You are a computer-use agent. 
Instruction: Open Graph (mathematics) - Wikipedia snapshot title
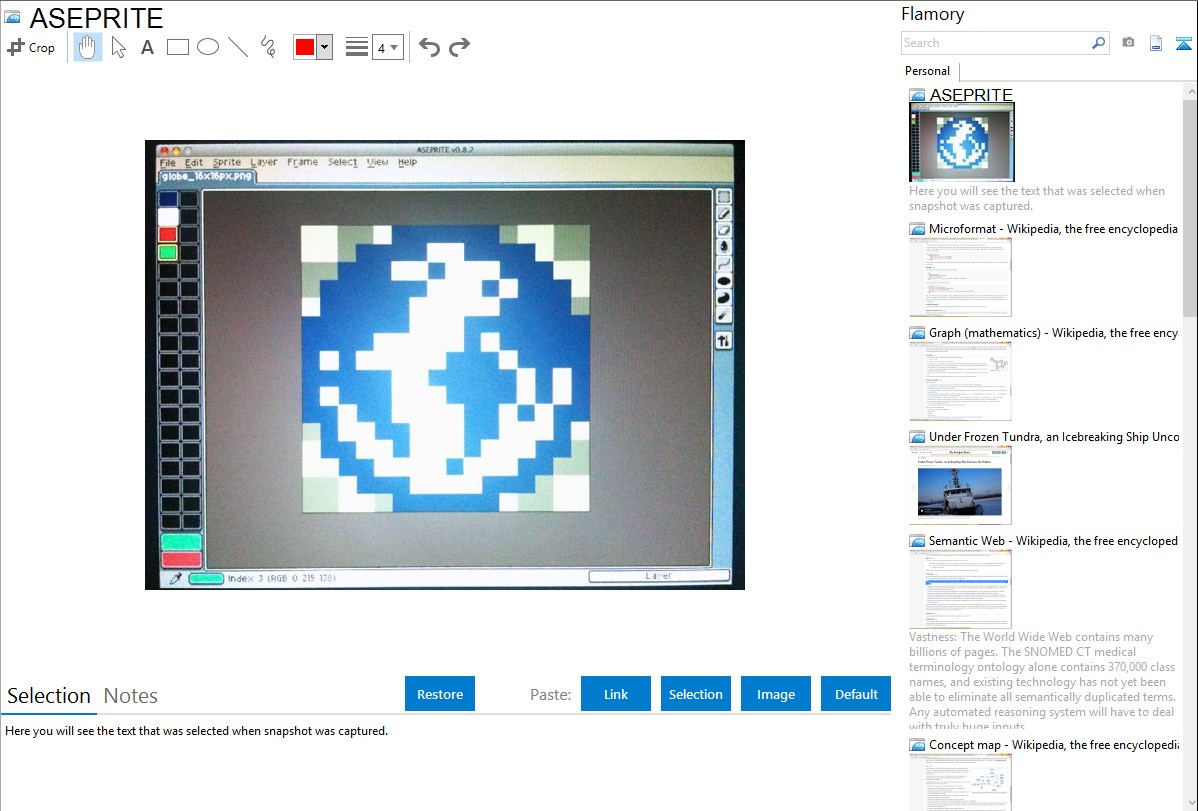1053,333
